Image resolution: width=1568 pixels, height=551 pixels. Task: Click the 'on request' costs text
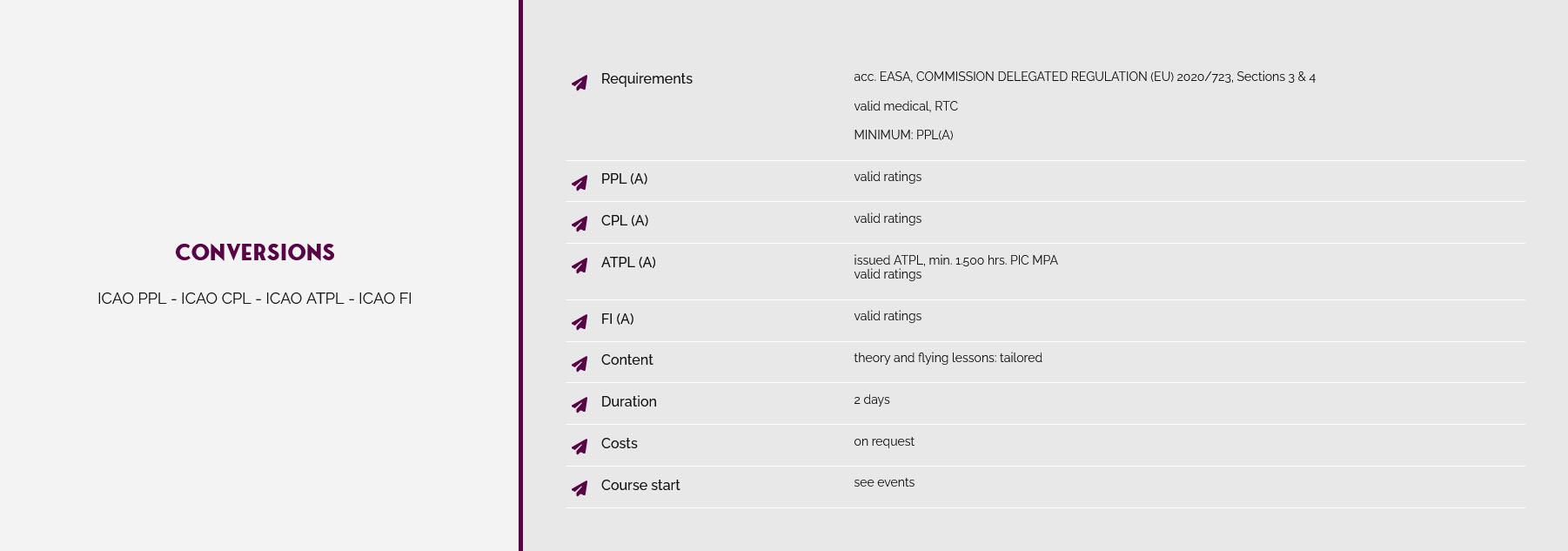[884, 441]
